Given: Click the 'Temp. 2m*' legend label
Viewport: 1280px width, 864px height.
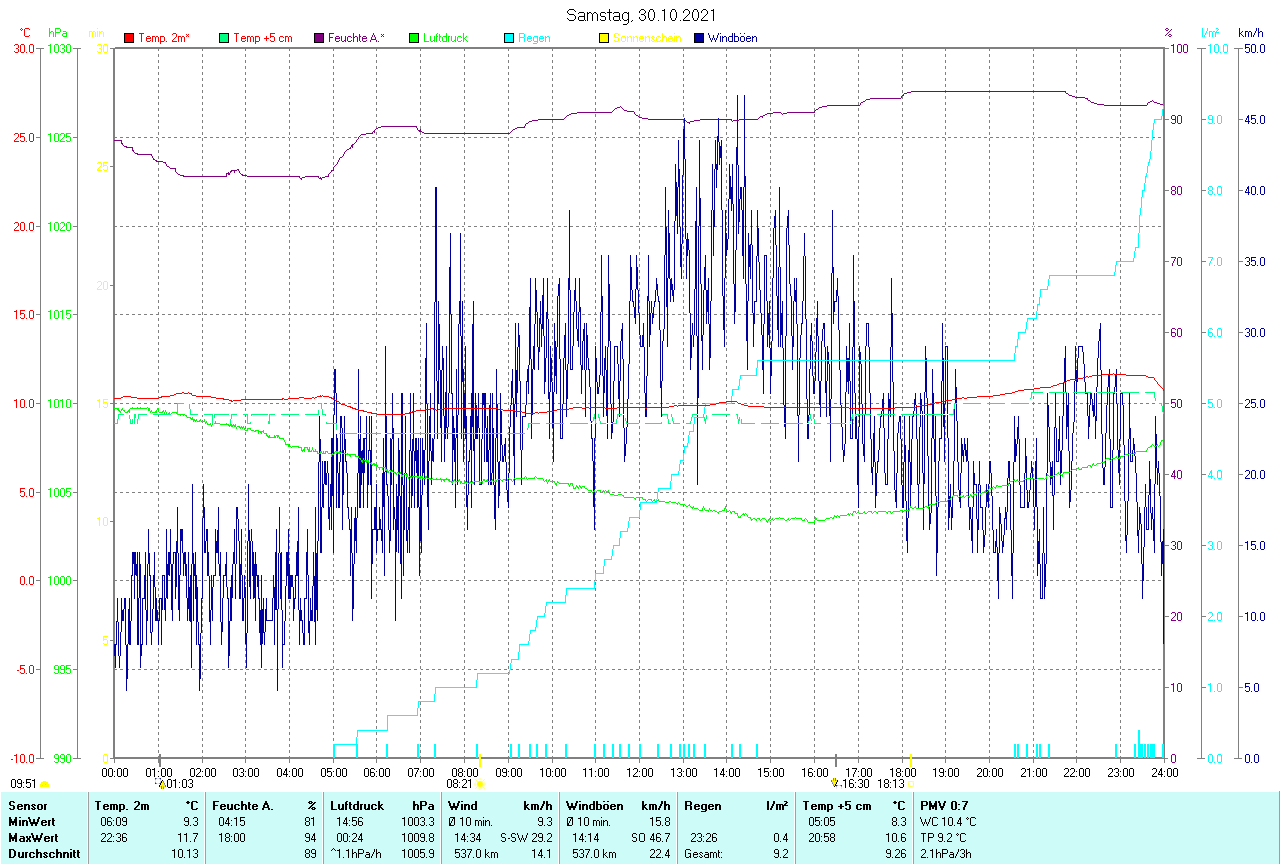Looking at the screenshot, I should click(x=164, y=38).
